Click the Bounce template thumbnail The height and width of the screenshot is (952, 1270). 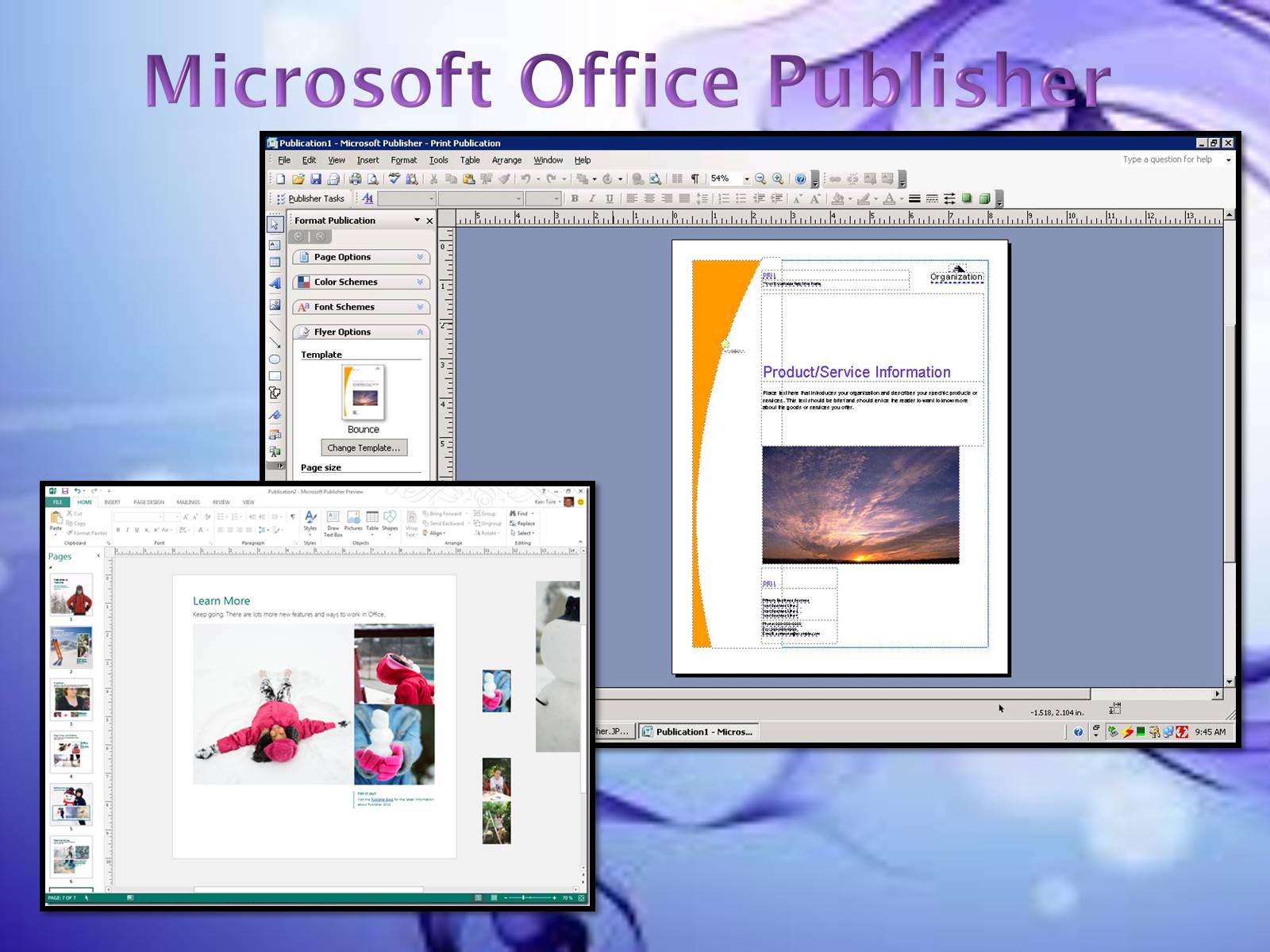pyautogui.click(x=364, y=392)
